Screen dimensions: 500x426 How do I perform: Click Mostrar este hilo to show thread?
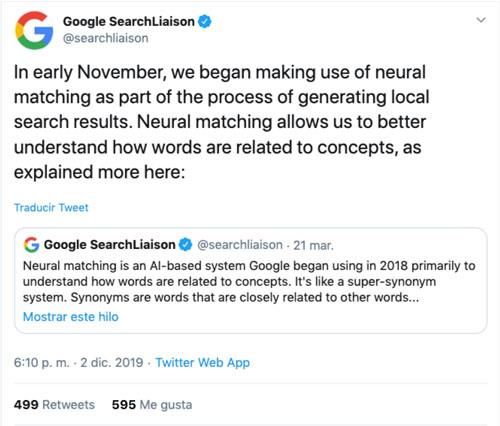tap(71, 317)
